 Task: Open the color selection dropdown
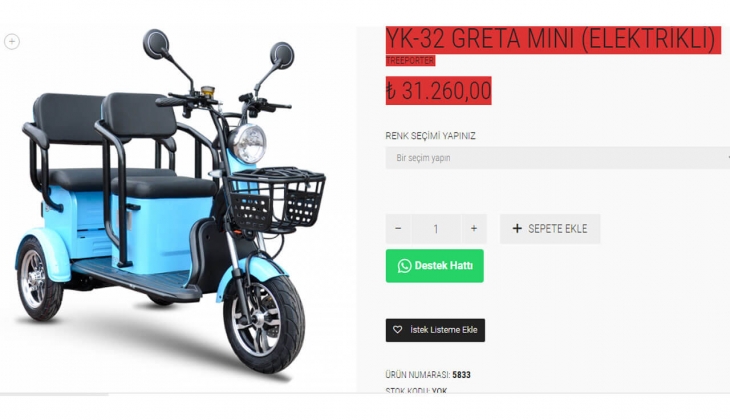click(557, 158)
